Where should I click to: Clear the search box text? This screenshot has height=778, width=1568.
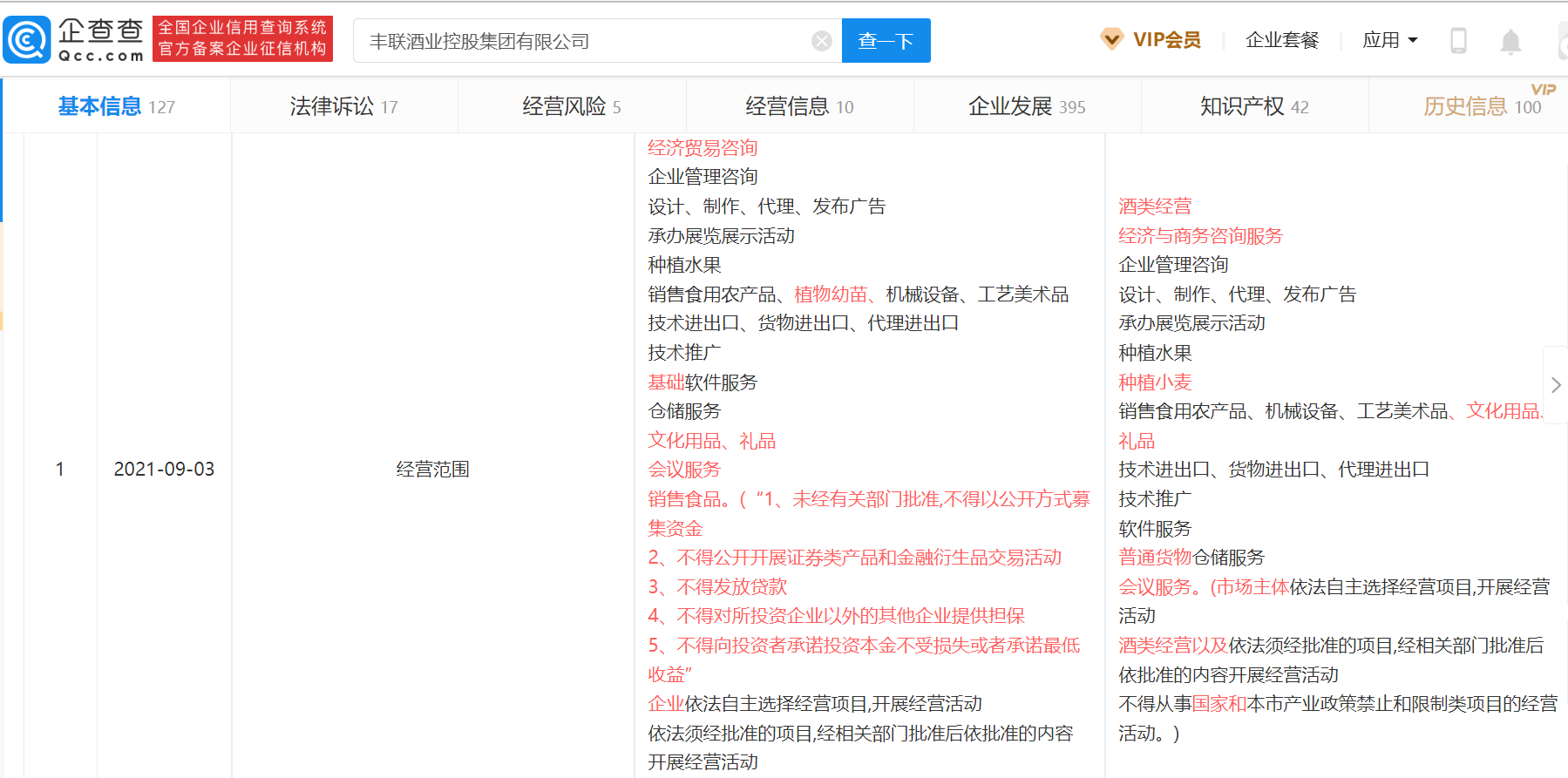(821, 41)
